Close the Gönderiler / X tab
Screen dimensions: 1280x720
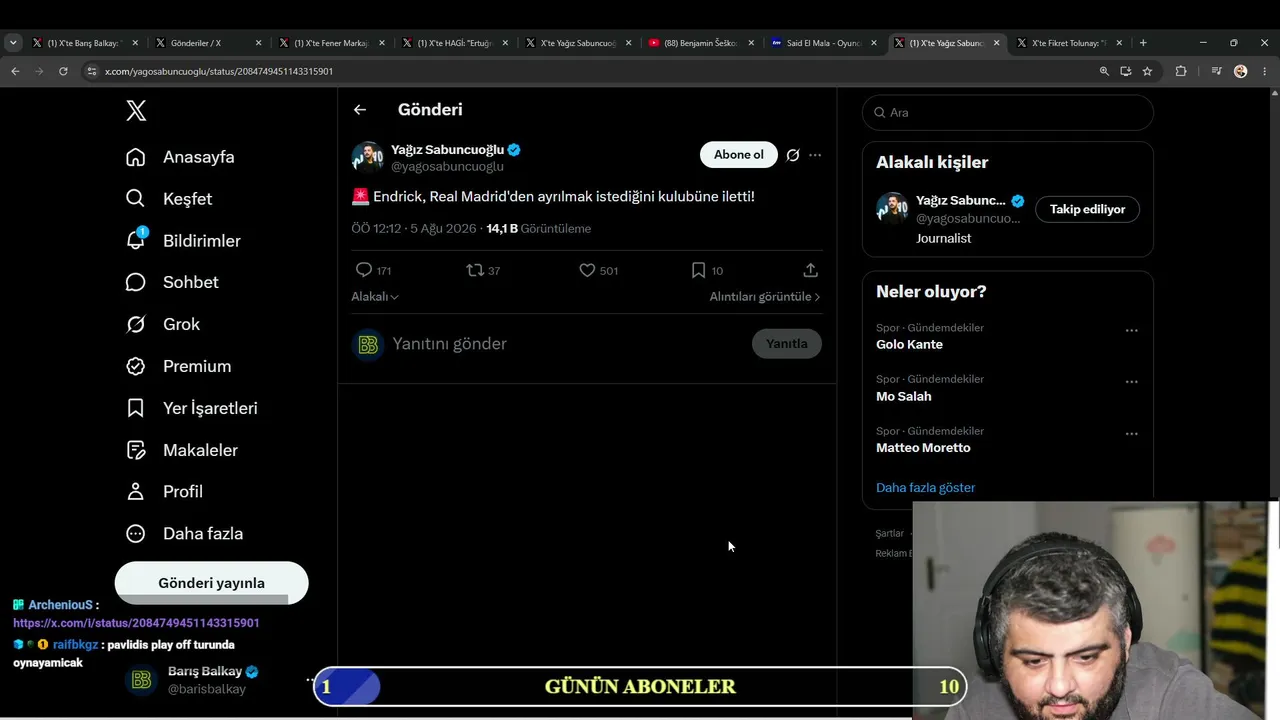[258, 43]
